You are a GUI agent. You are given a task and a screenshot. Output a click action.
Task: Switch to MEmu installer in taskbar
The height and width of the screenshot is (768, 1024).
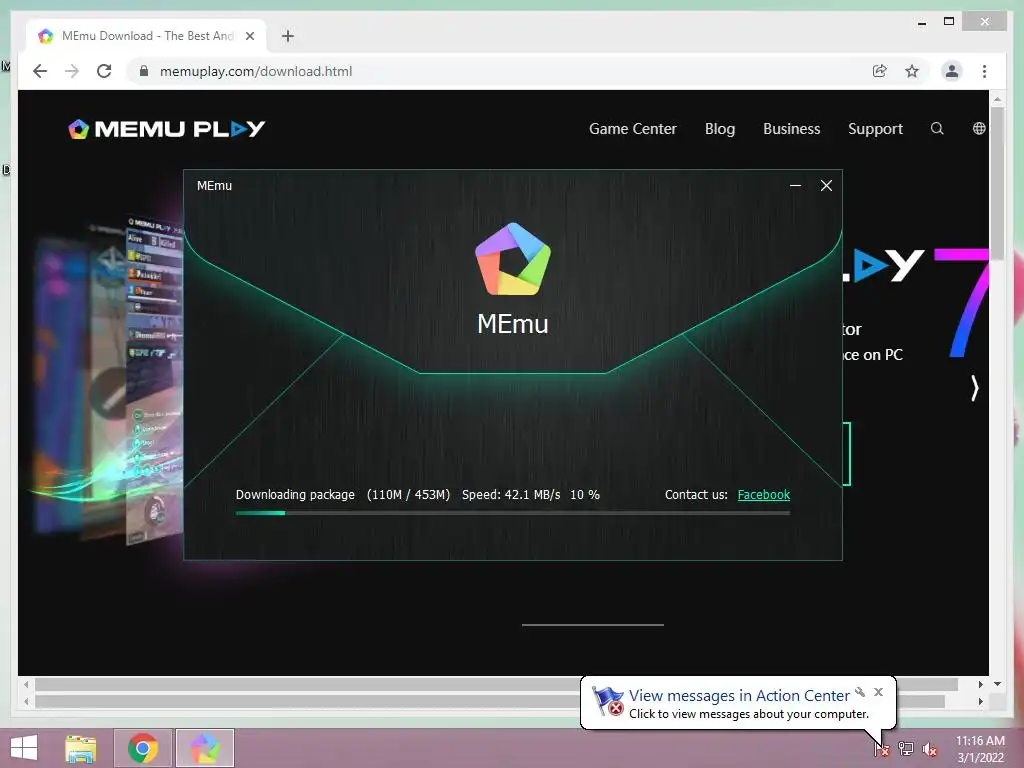tap(204, 748)
